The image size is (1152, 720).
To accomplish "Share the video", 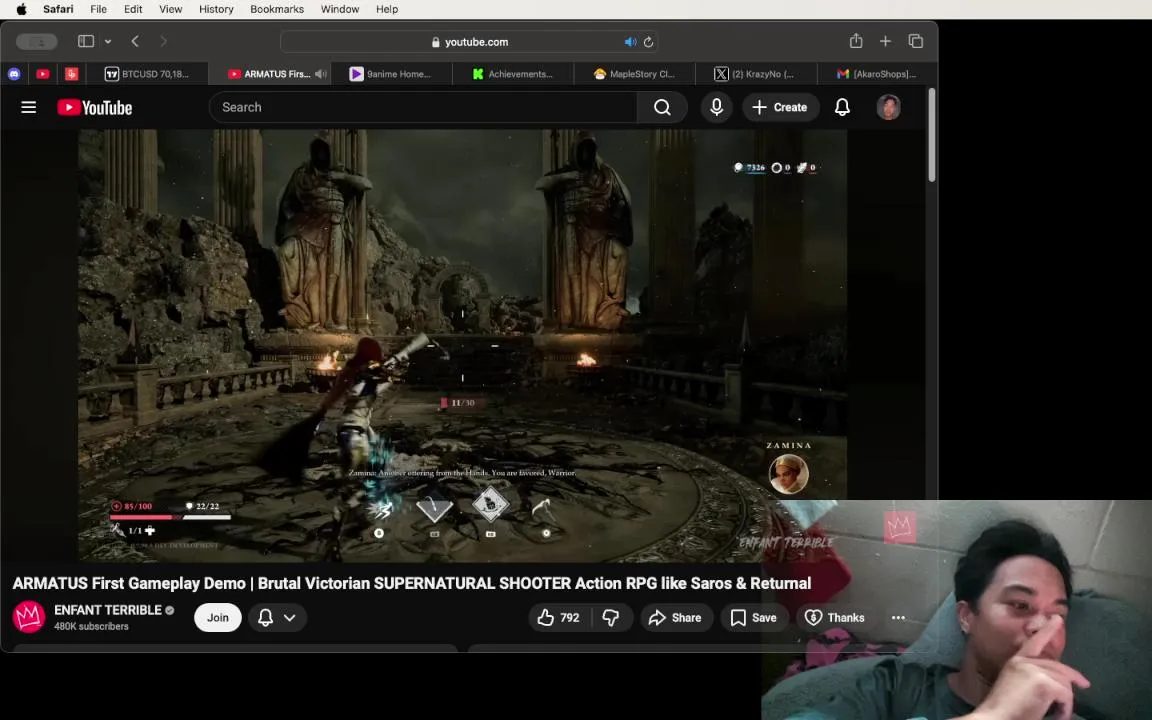I will pyautogui.click(x=675, y=618).
